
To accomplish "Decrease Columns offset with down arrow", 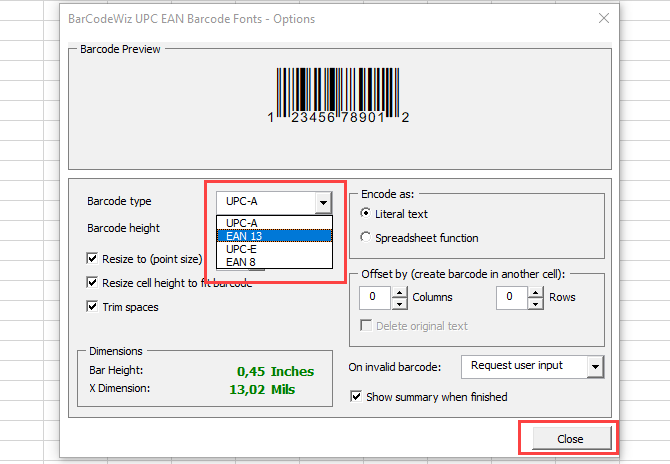I will click(400, 304).
